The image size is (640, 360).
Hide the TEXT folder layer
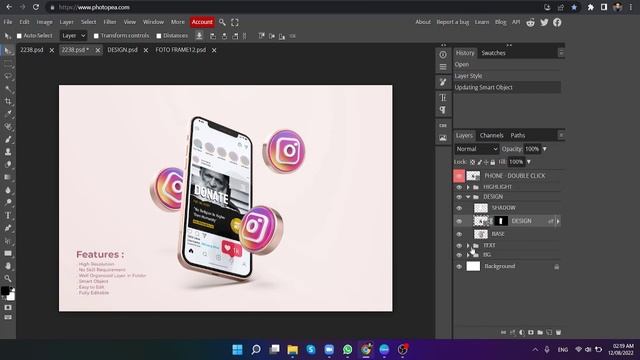[x=459, y=245]
